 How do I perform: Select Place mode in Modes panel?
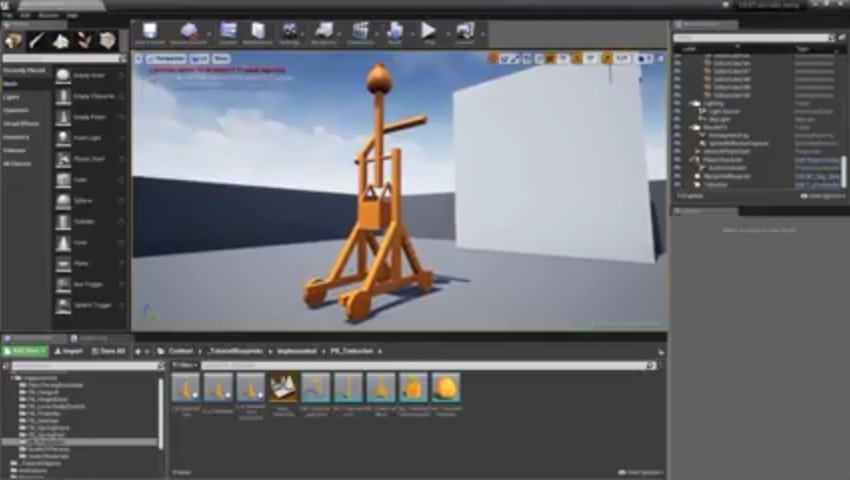pos(13,41)
